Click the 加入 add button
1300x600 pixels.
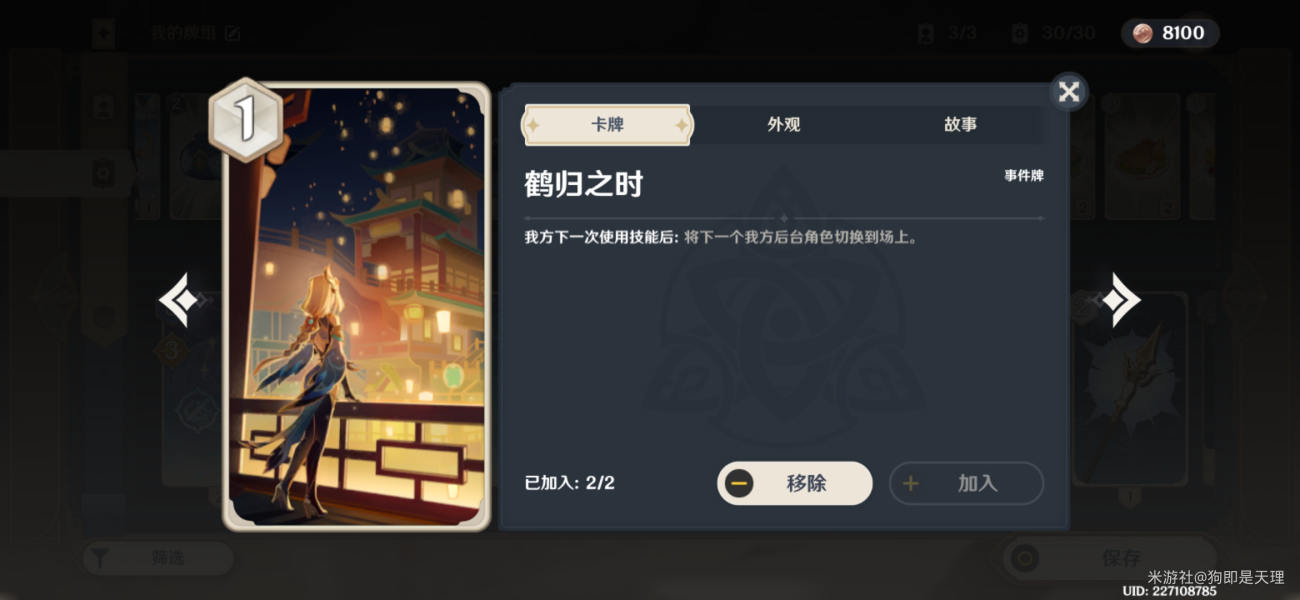(x=966, y=483)
